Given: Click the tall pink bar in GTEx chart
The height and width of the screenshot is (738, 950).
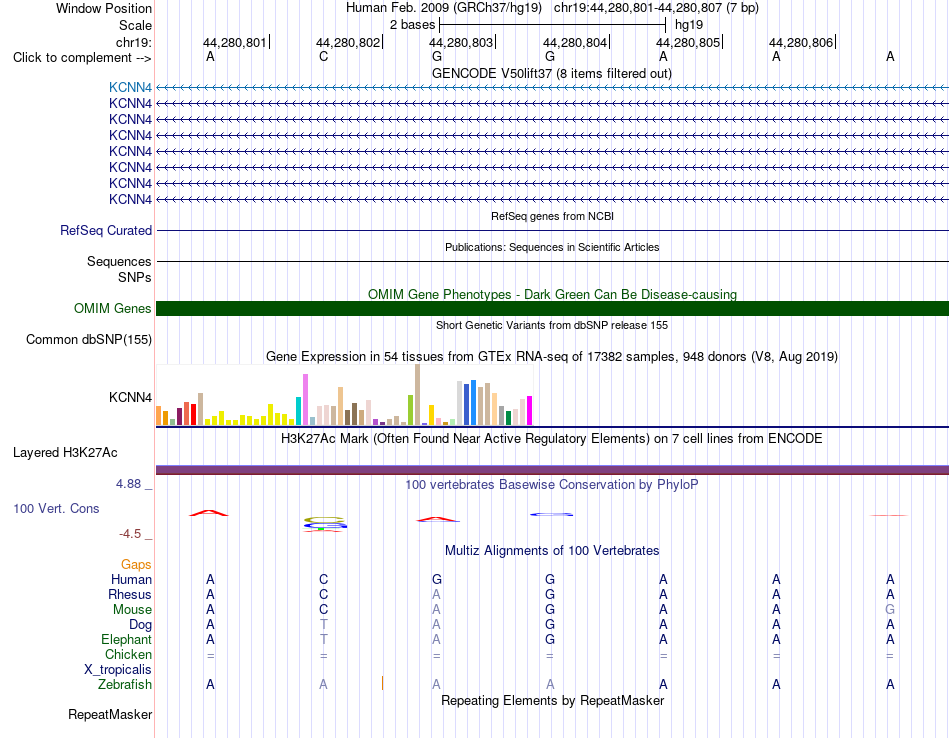Looking at the screenshot, I should [x=305, y=399].
